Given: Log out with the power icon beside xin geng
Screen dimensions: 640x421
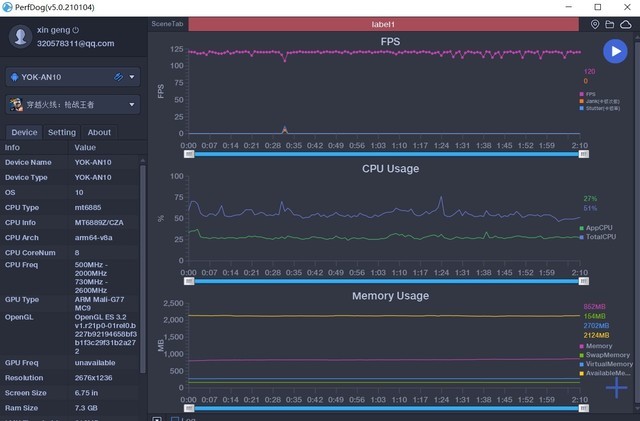Looking at the screenshot, I should [76, 30].
